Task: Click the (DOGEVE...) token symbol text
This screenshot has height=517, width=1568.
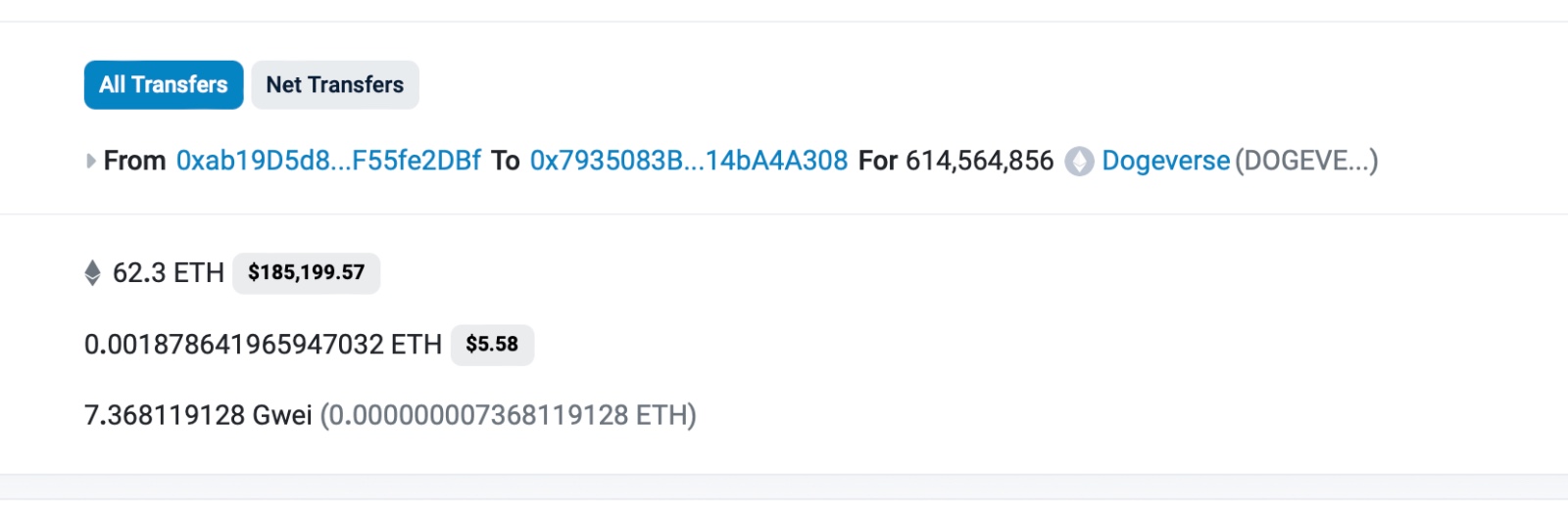Action: click(x=1306, y=161)
